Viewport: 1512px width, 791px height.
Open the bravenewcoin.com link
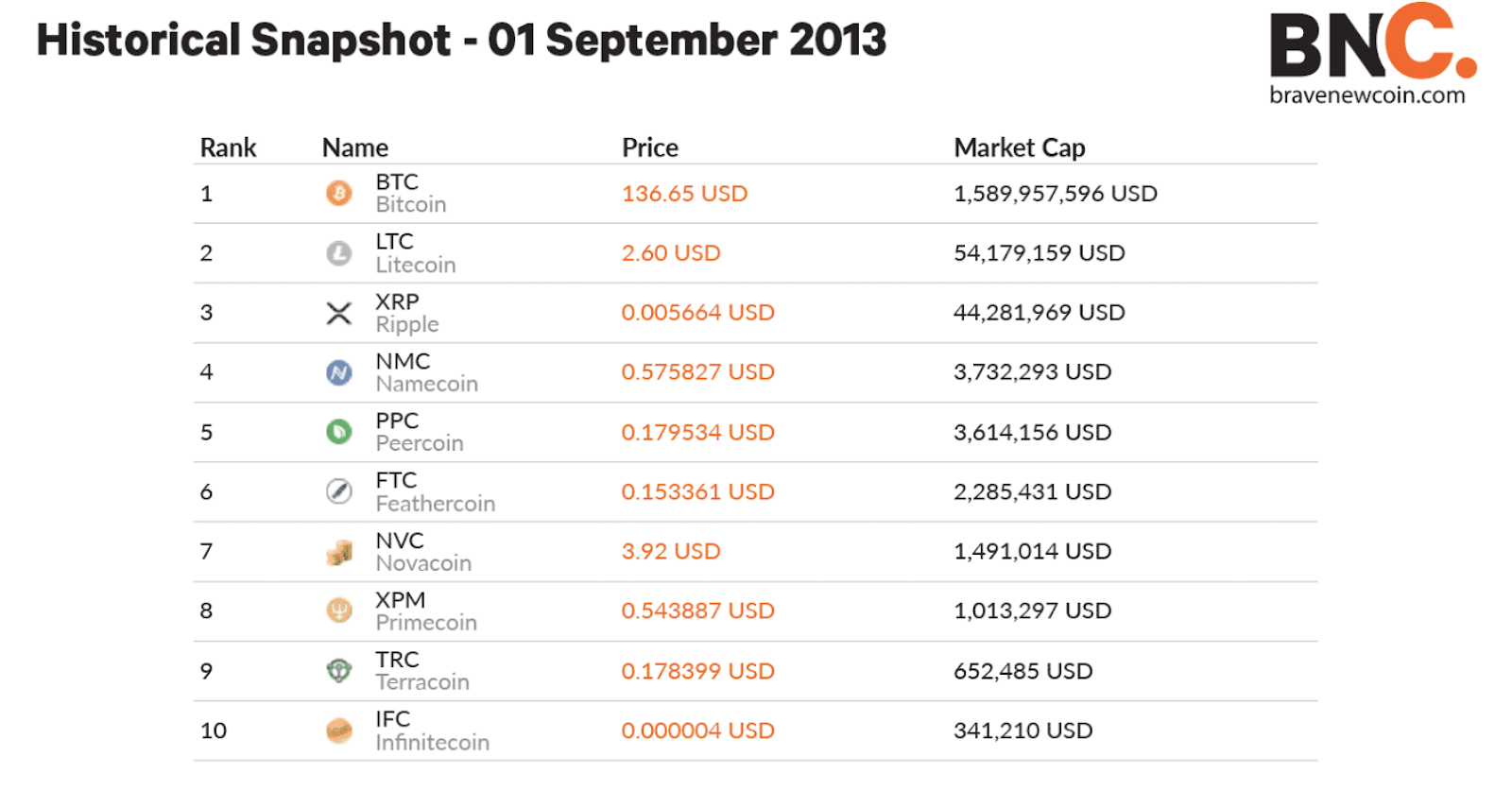click(1366, 95)
